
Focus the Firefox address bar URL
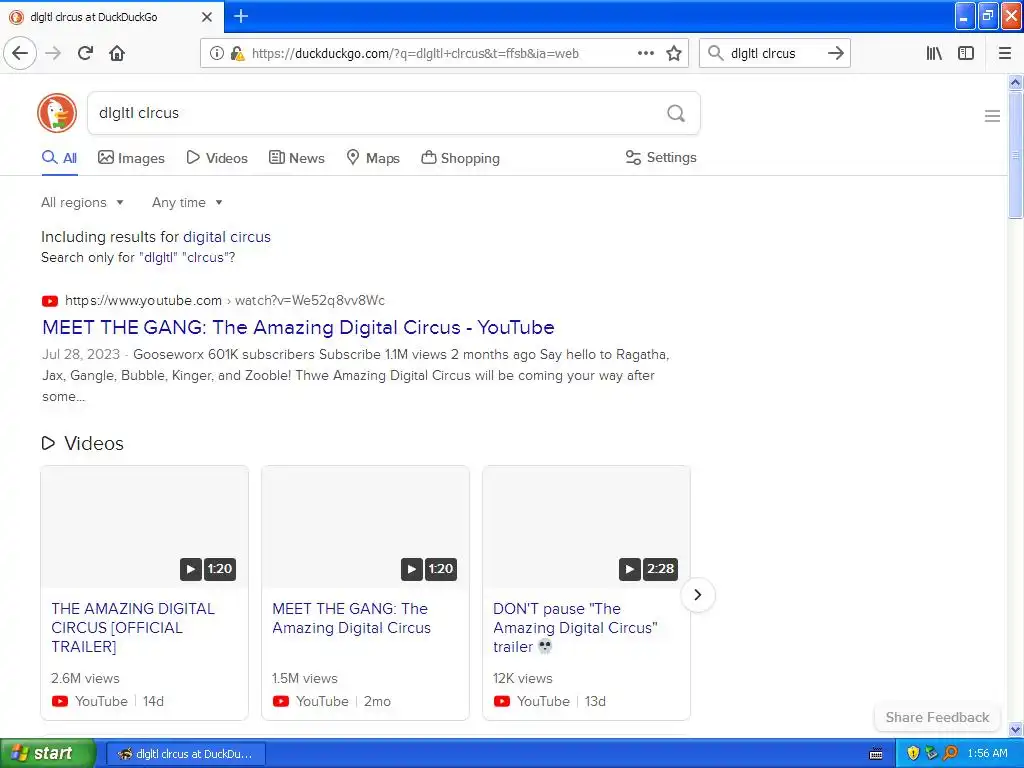[x=415, y=54]
